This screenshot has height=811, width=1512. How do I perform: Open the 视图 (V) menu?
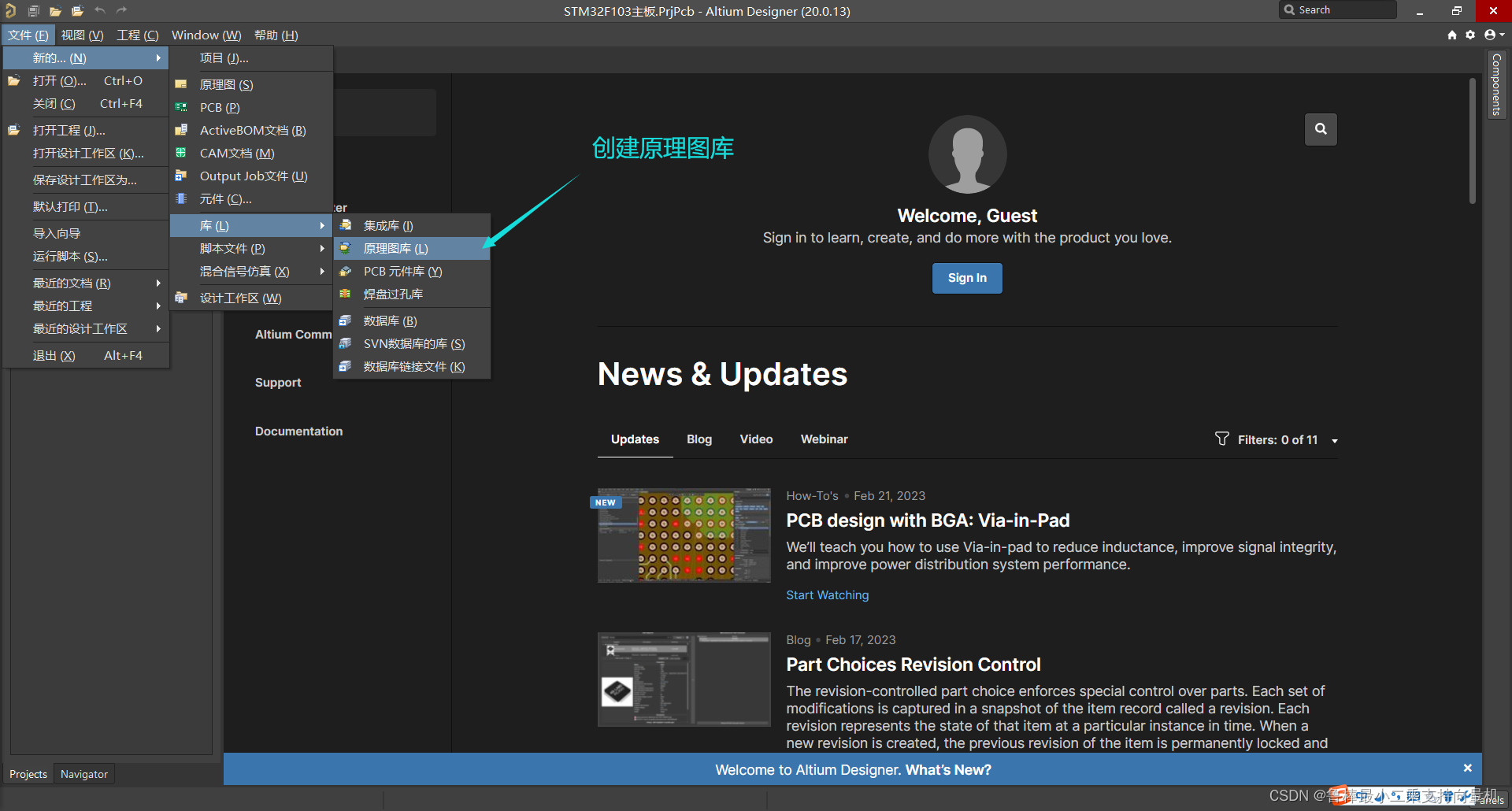point(82,35)
